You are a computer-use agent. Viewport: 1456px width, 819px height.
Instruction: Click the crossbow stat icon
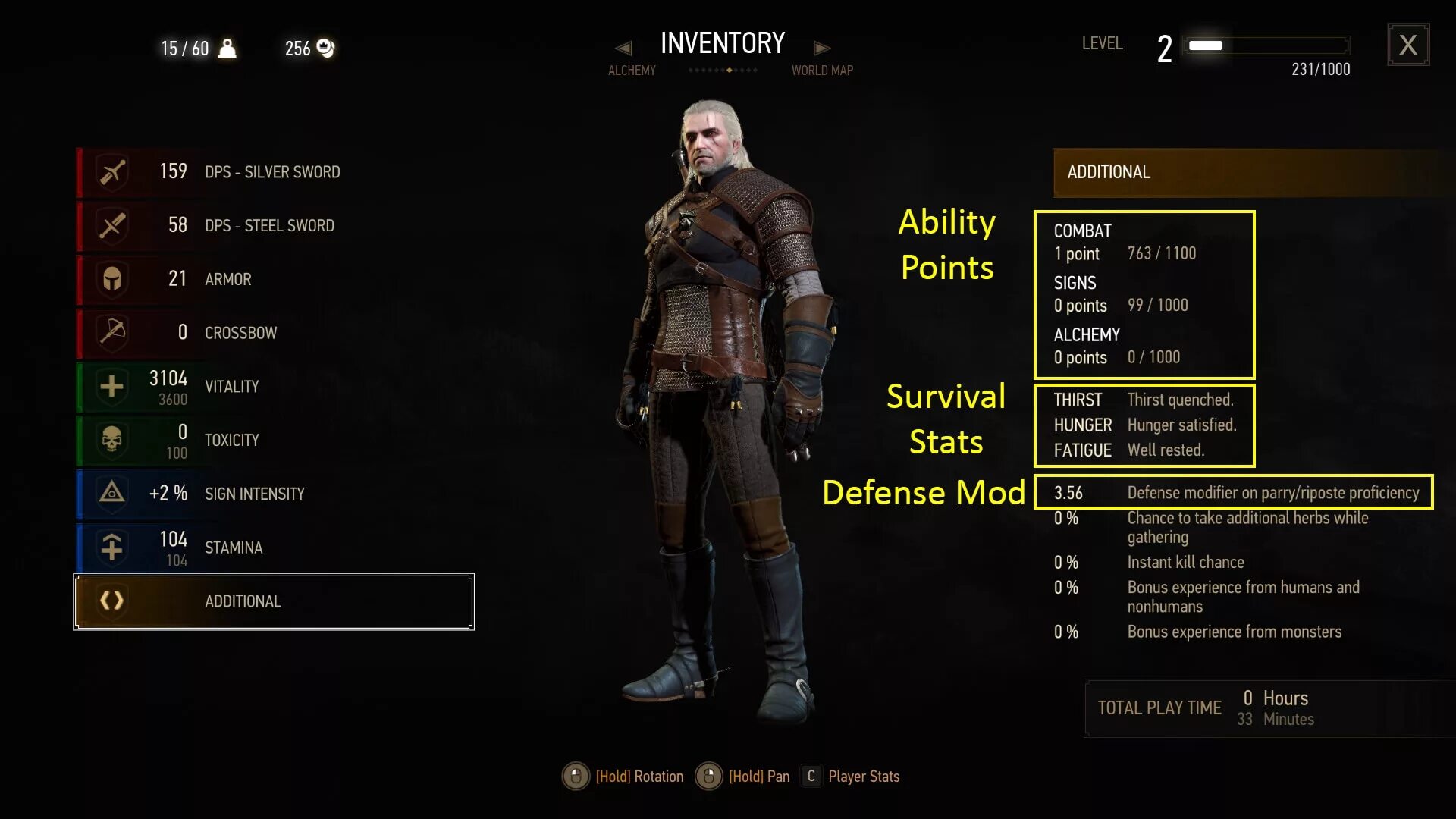click(x=112, y=333)
